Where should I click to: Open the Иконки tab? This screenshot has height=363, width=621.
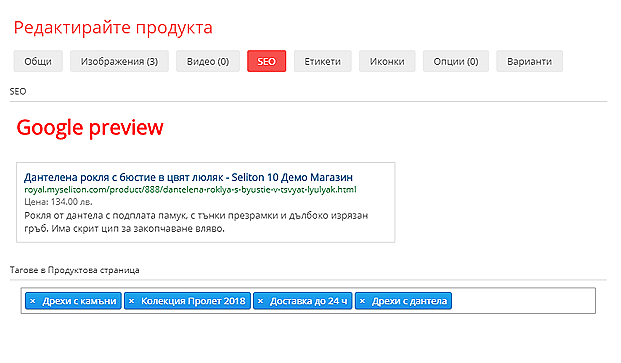387,61
